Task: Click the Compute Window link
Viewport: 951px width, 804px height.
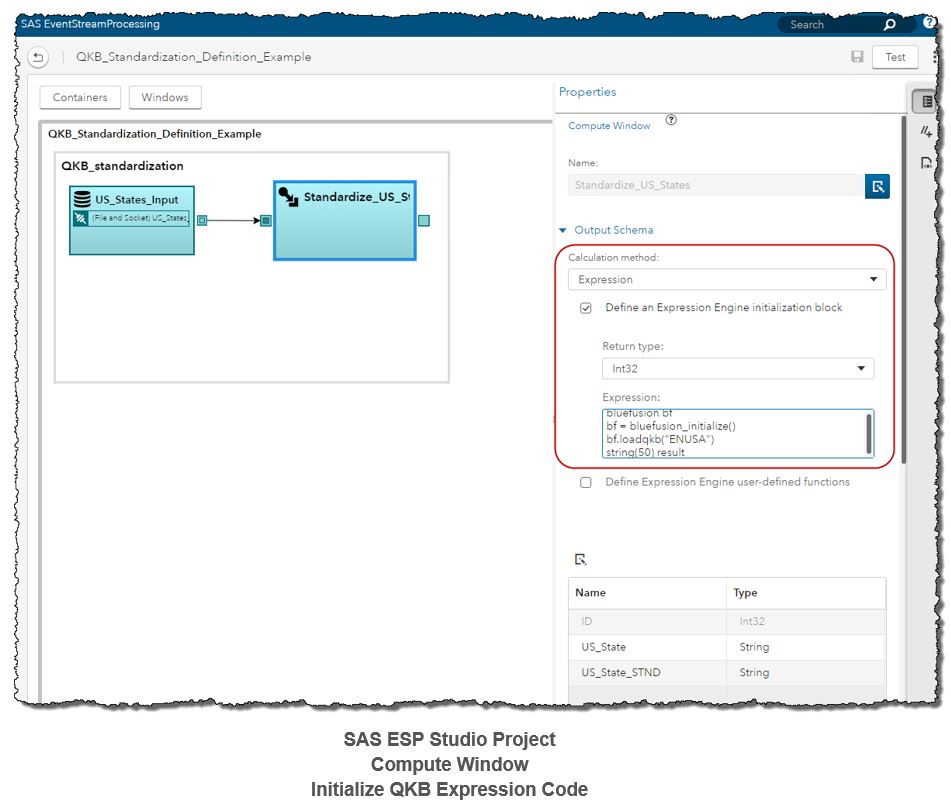Action: click(609, 126)
